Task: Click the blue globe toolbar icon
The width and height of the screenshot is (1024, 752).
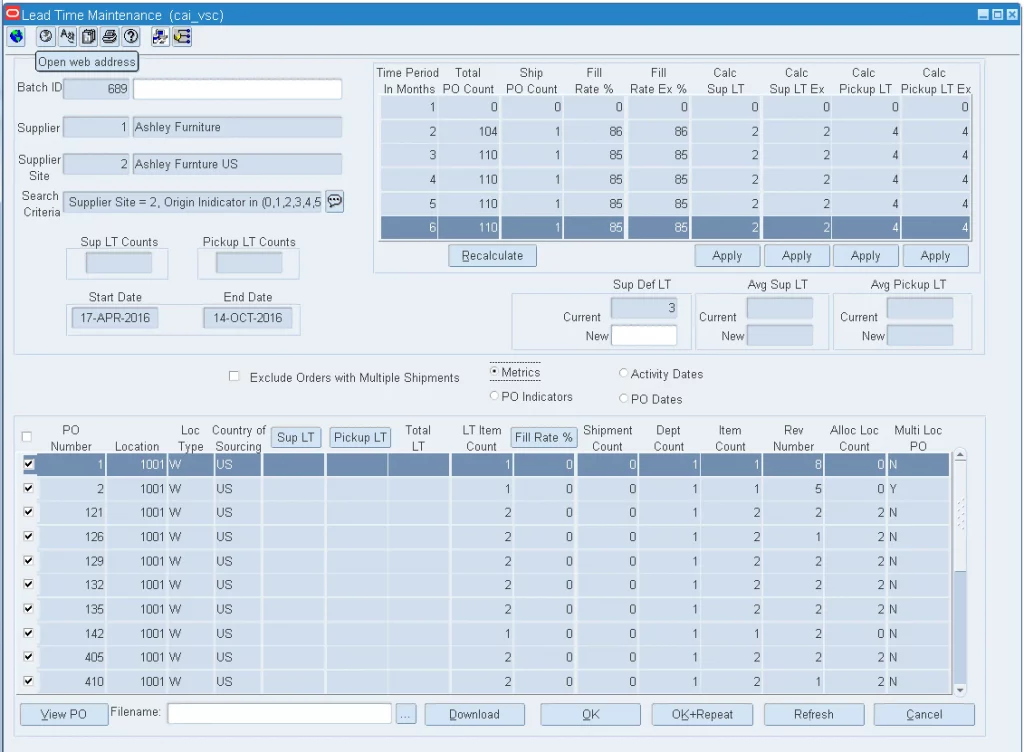Action: 16,37
